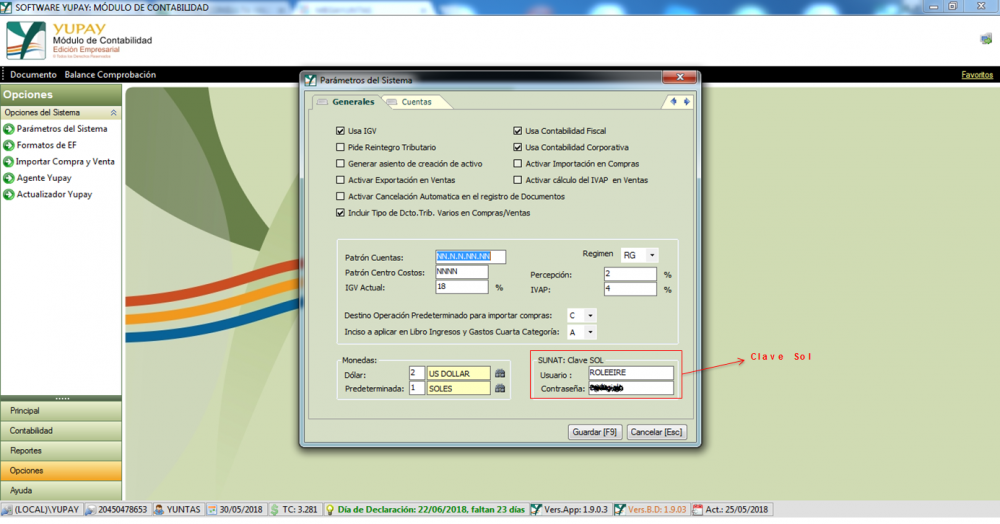
Task: Enable Activar Cancelación Automatica checkbox
Action: pyautogui.click(x=340, y=196)
